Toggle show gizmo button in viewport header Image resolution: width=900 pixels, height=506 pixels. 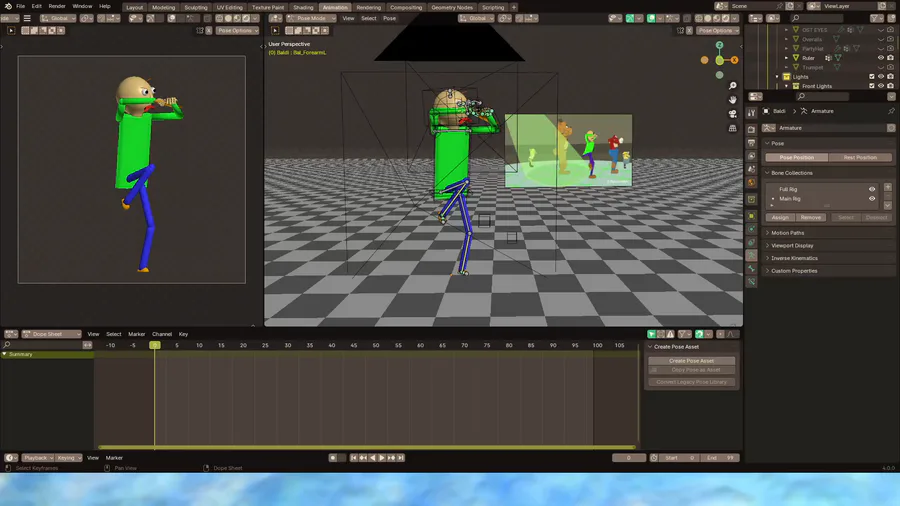click(x=630, y=18)
